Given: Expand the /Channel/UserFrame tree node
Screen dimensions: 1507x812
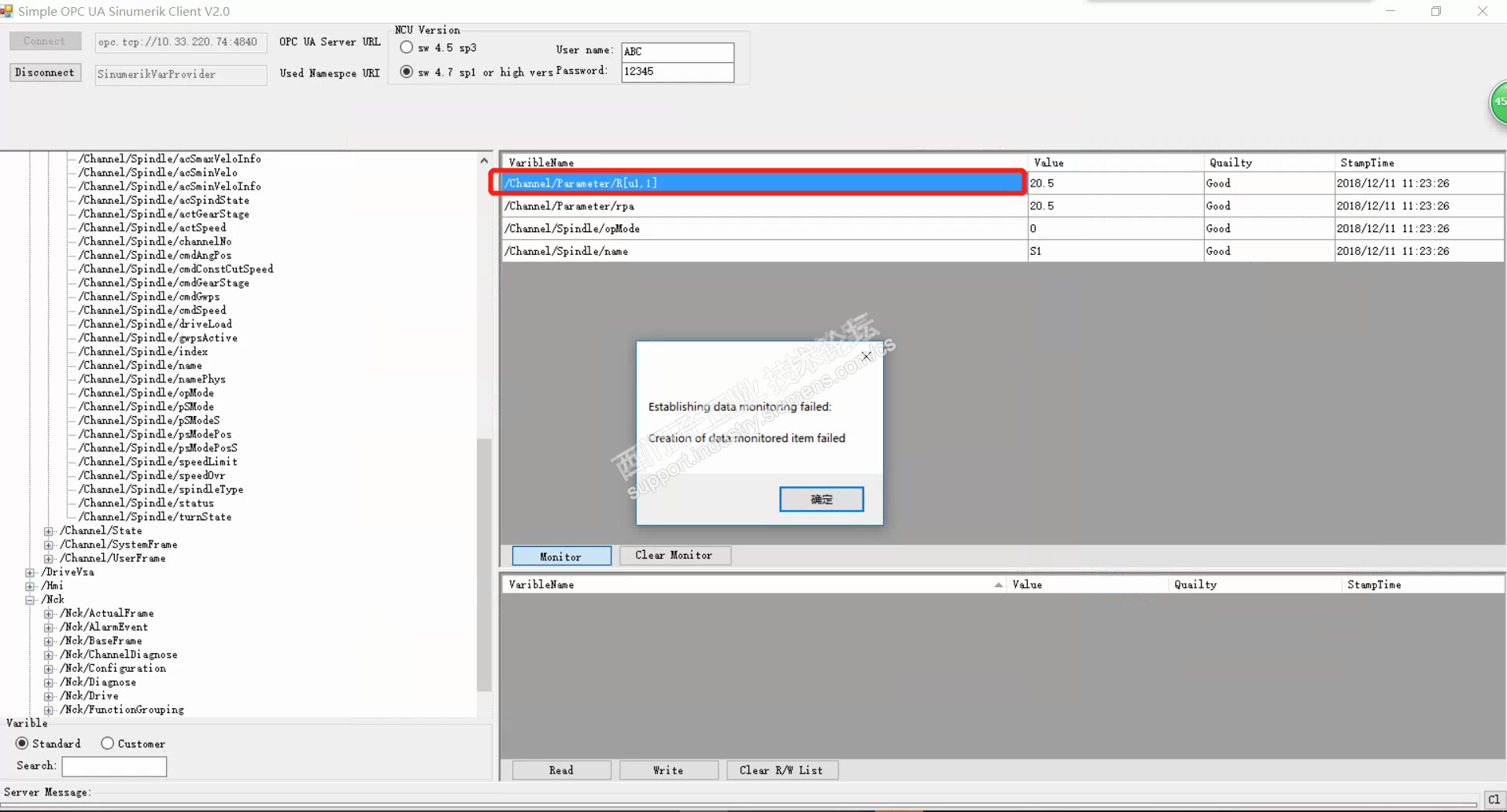Looking at the screenshot, I should [x=49, y=559].
